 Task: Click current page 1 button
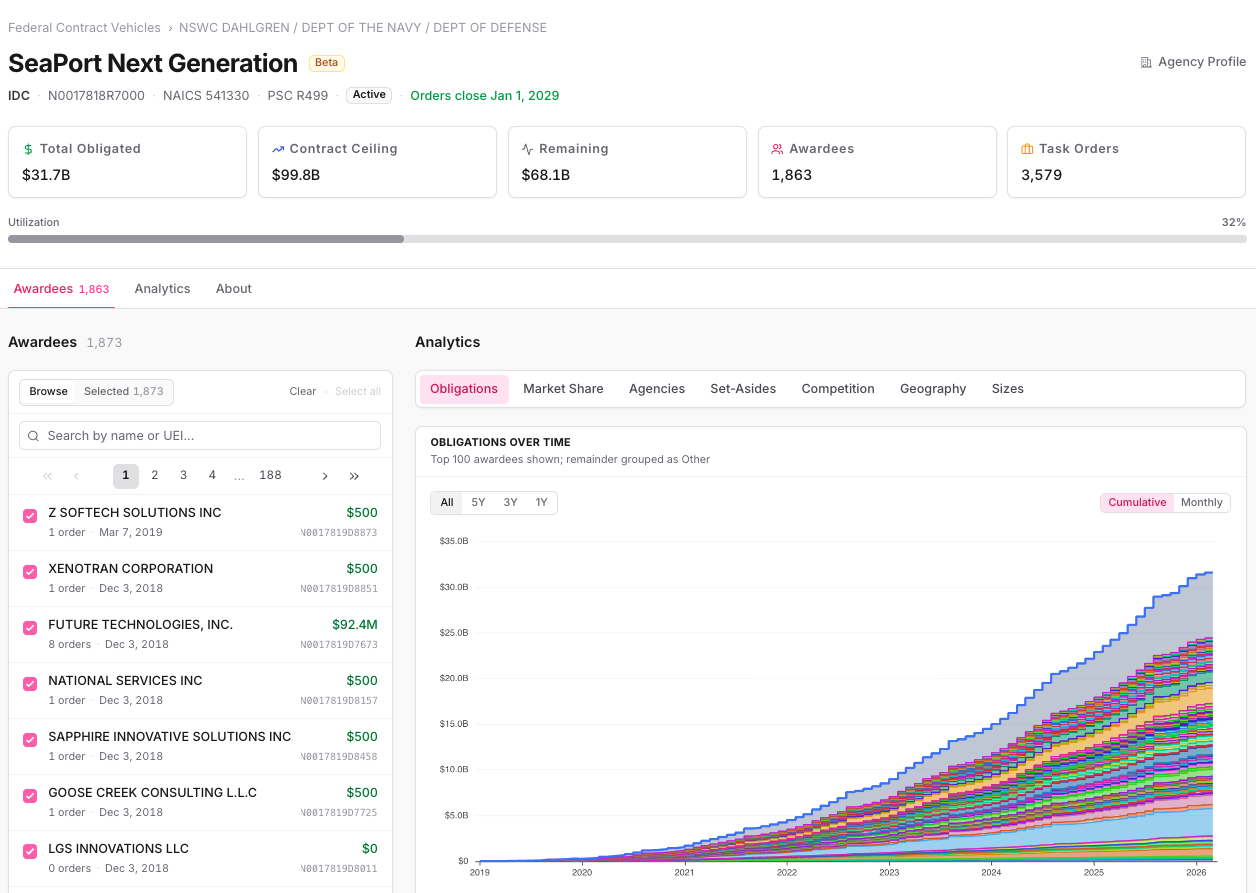[125, 476]
